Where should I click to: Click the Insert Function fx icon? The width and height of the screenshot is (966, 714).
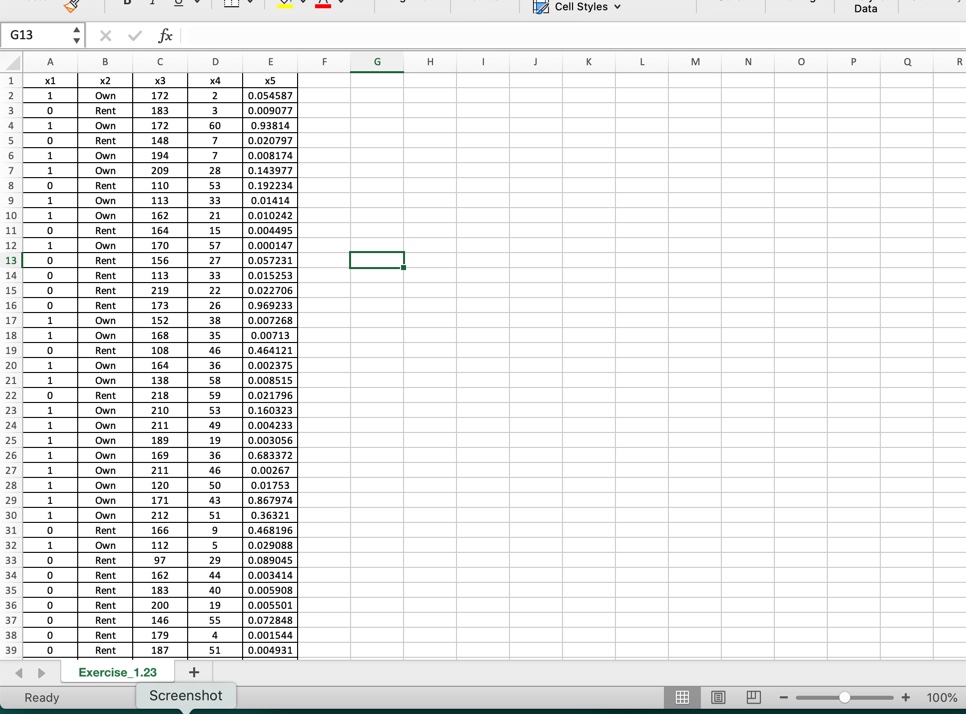click(x=164, y=36)
